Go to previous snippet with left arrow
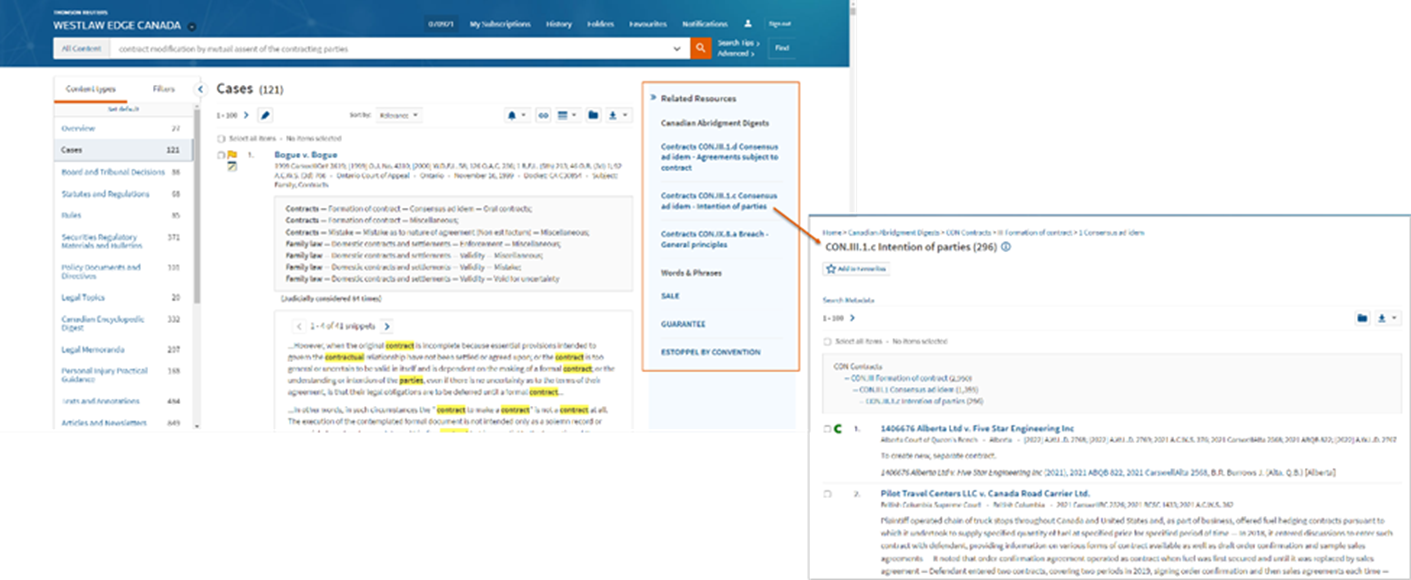Screen dimensions: 1411x580 pyautogui.click(x=298, y=326)
